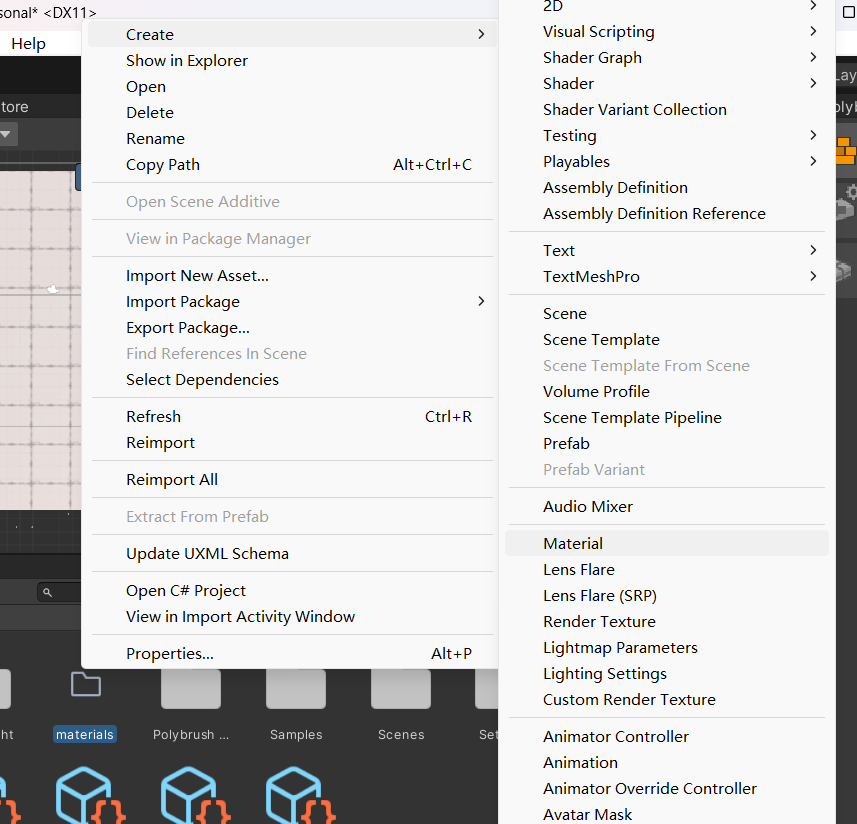Open C# Project entry
This screenshot has height=824, width=857.
pos(292,591)
